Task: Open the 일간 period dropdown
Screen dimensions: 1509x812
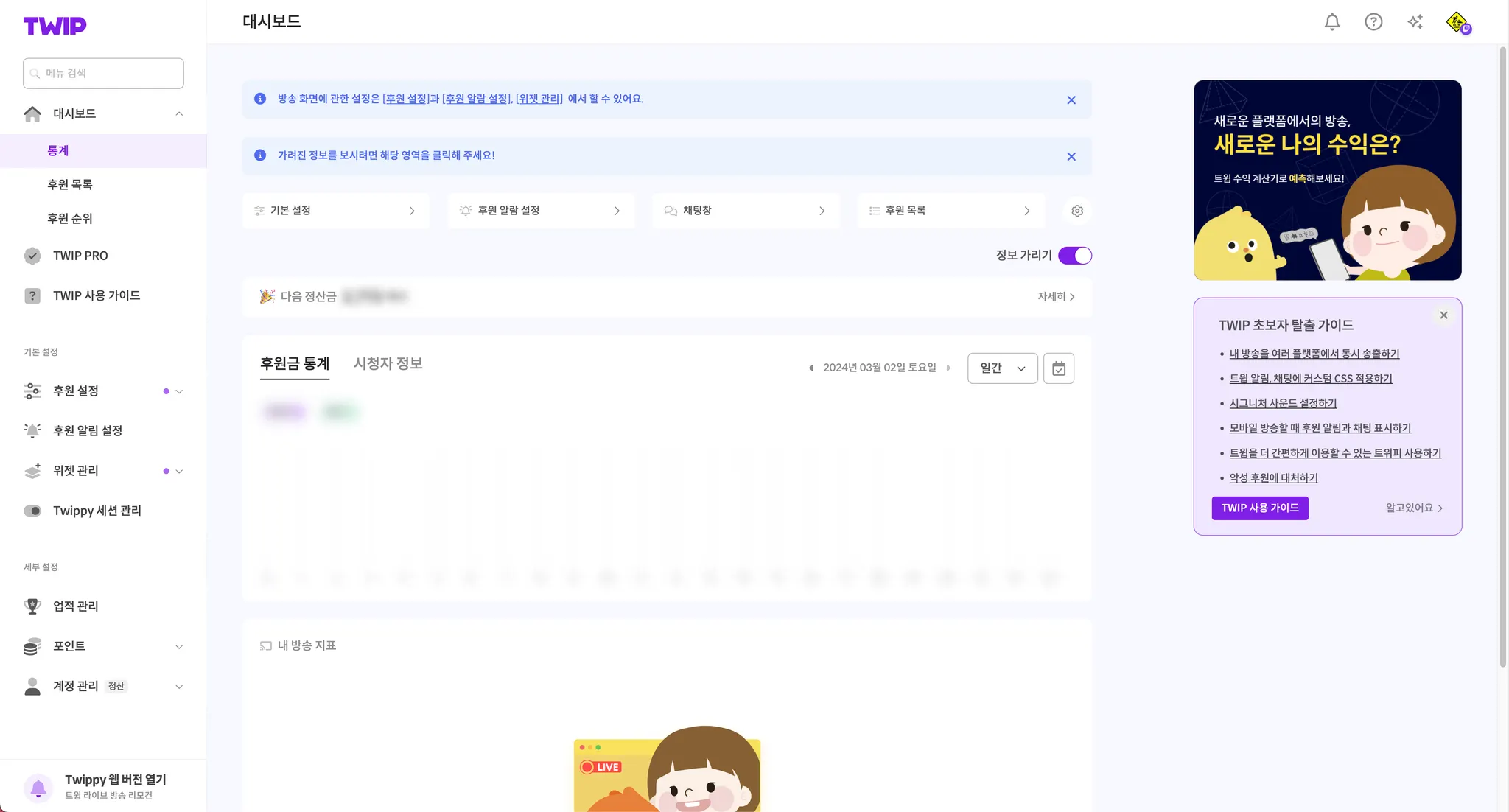Action: [x=1002, y=368]
